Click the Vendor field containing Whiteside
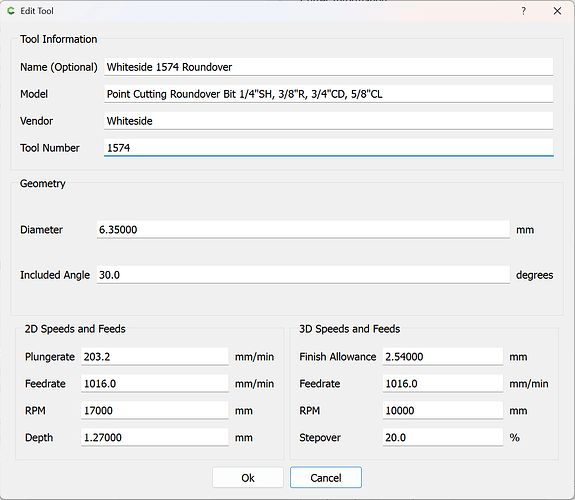Screen dimensions: 575x500 click(329, 121)
